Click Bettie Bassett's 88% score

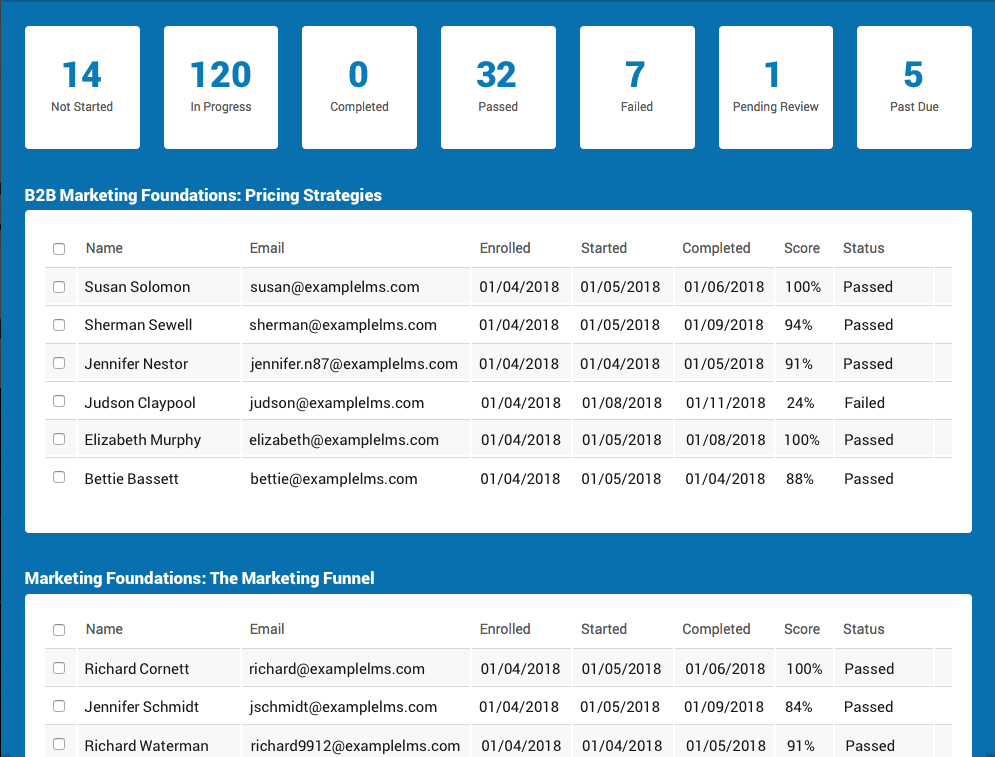(x=800, y=478)
